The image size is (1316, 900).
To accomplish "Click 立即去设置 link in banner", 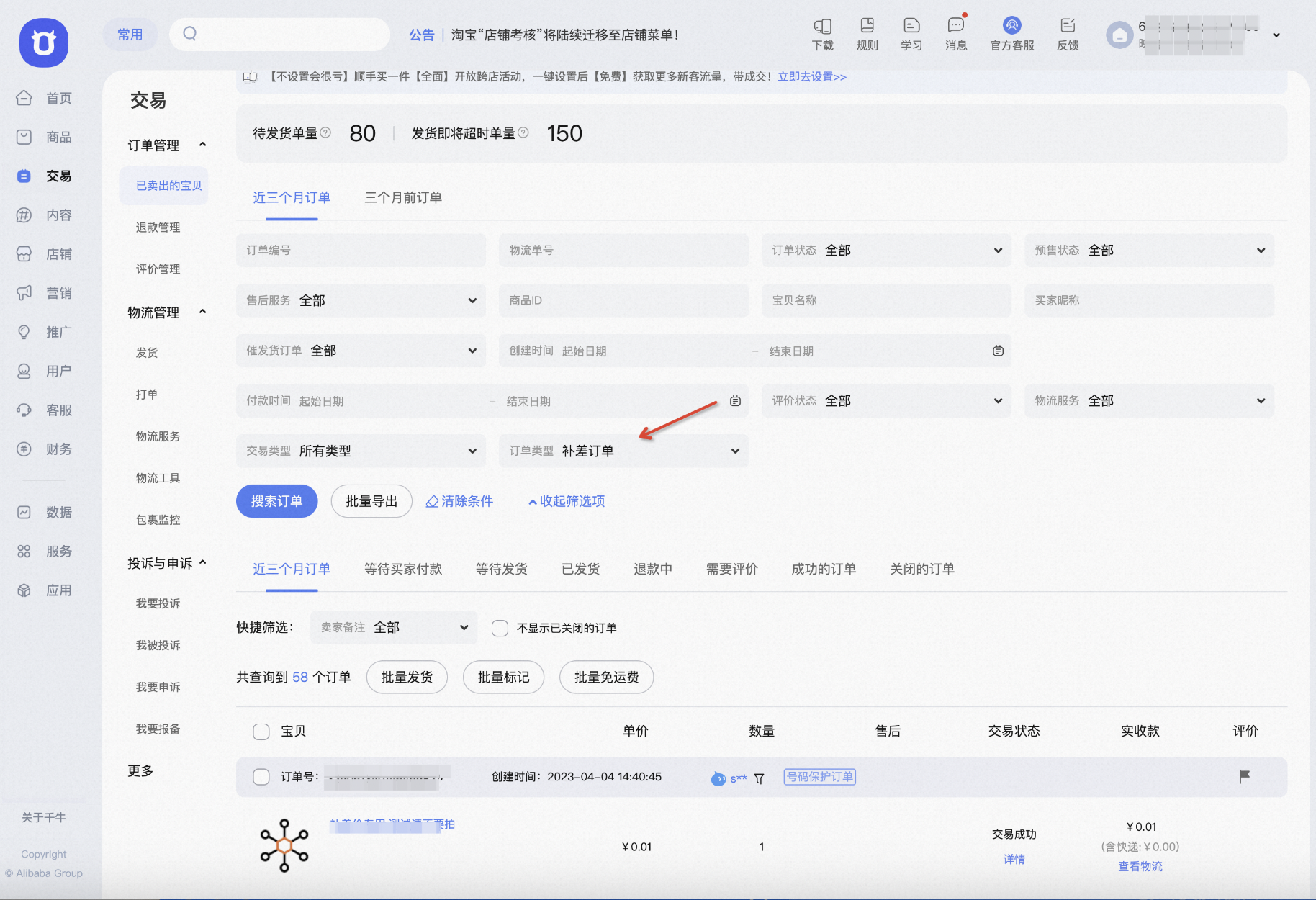I will click(812, 76).
